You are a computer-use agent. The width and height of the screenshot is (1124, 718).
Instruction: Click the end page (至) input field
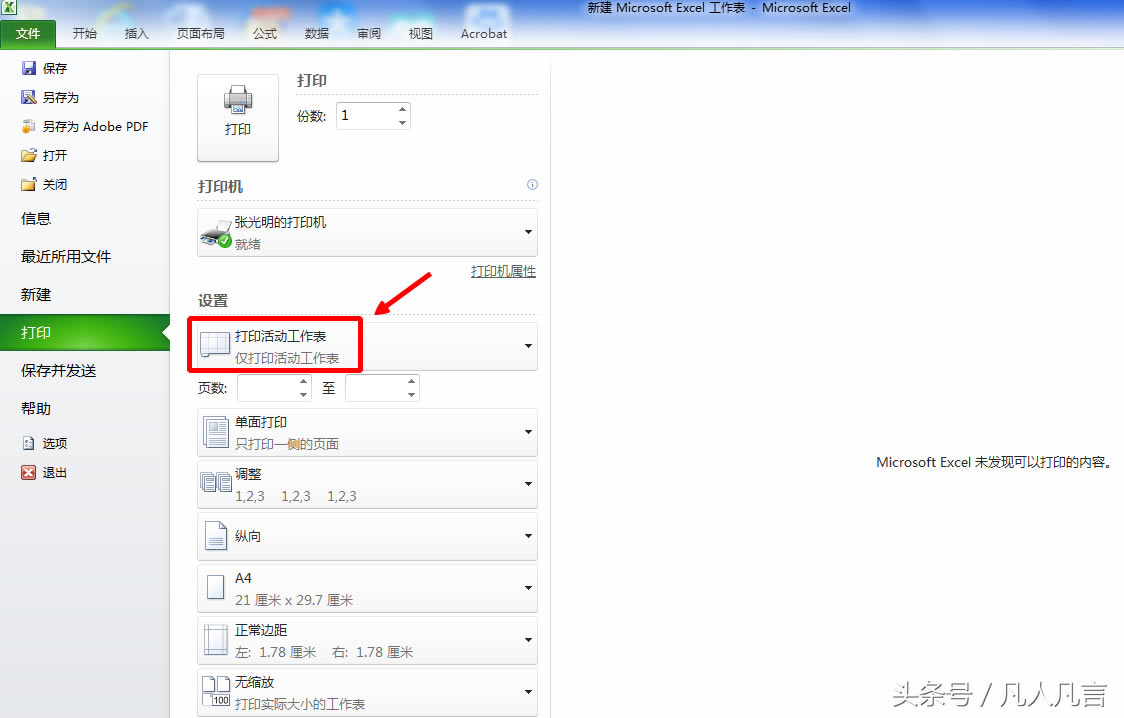pos(375,388)
